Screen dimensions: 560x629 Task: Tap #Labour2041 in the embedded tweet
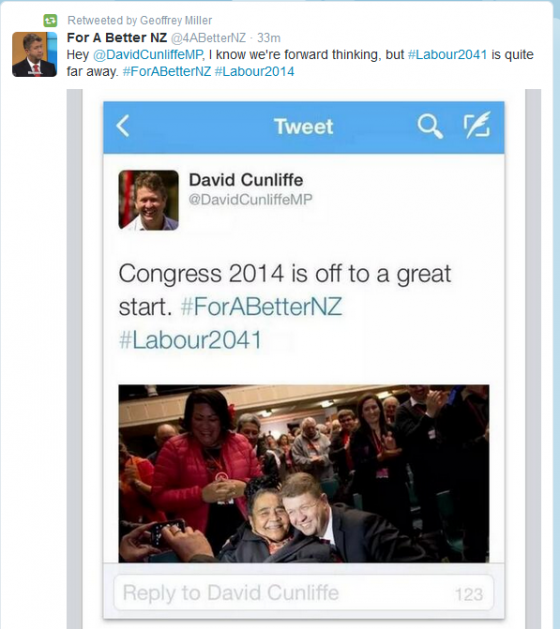tap(190, 340)
